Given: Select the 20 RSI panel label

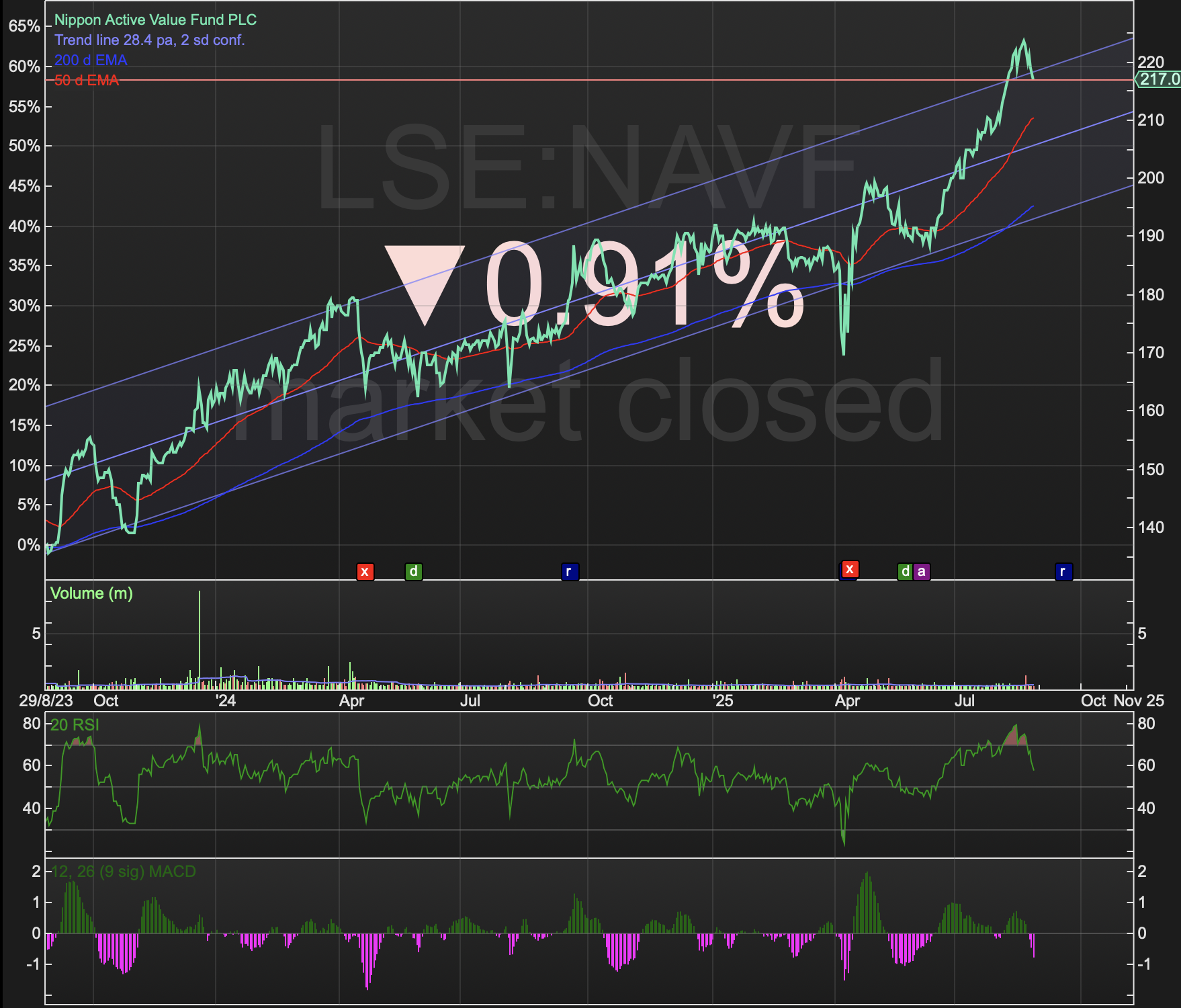Looking at the screenshot, I should [75, 725].
